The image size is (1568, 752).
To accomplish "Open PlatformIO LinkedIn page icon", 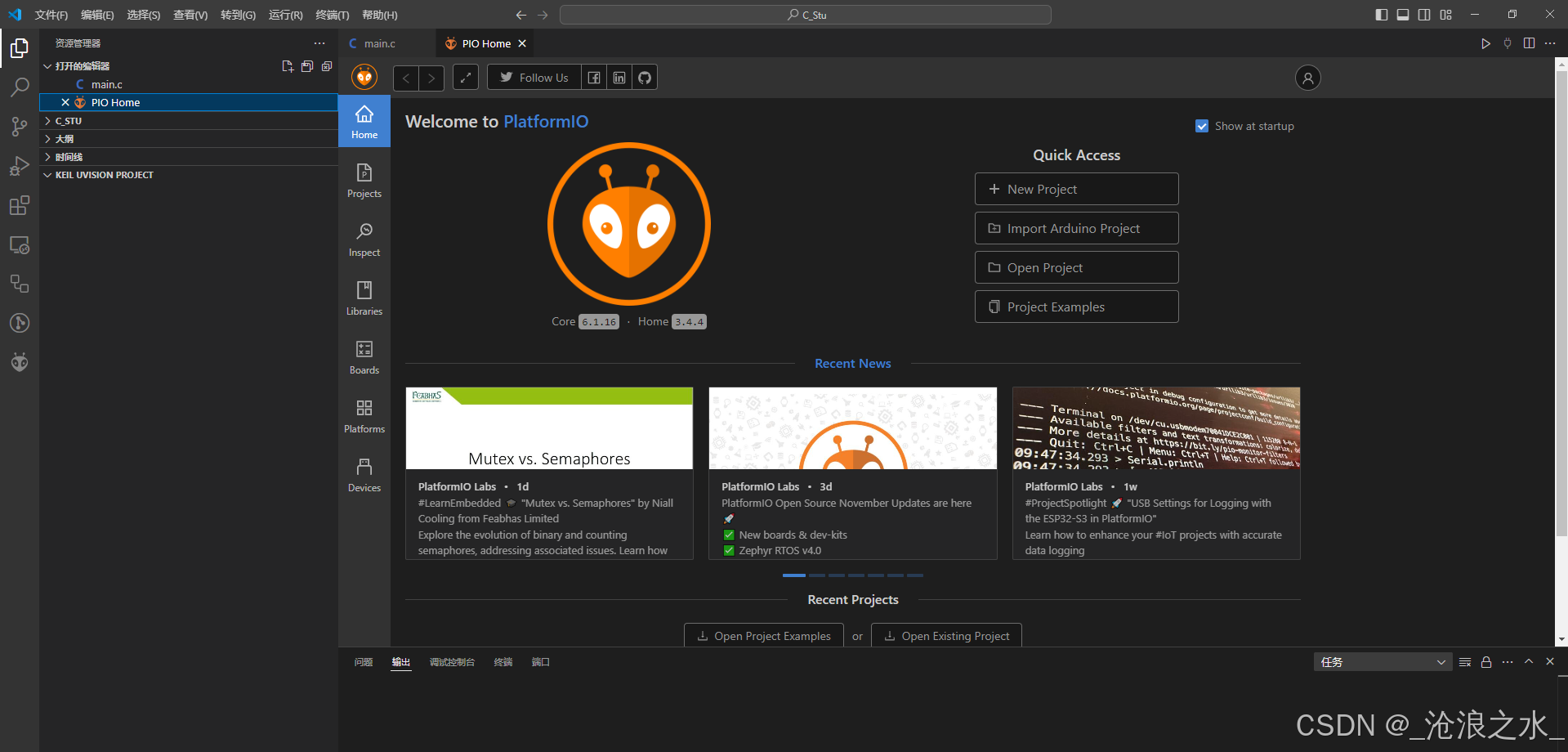I will coord(619,78).
